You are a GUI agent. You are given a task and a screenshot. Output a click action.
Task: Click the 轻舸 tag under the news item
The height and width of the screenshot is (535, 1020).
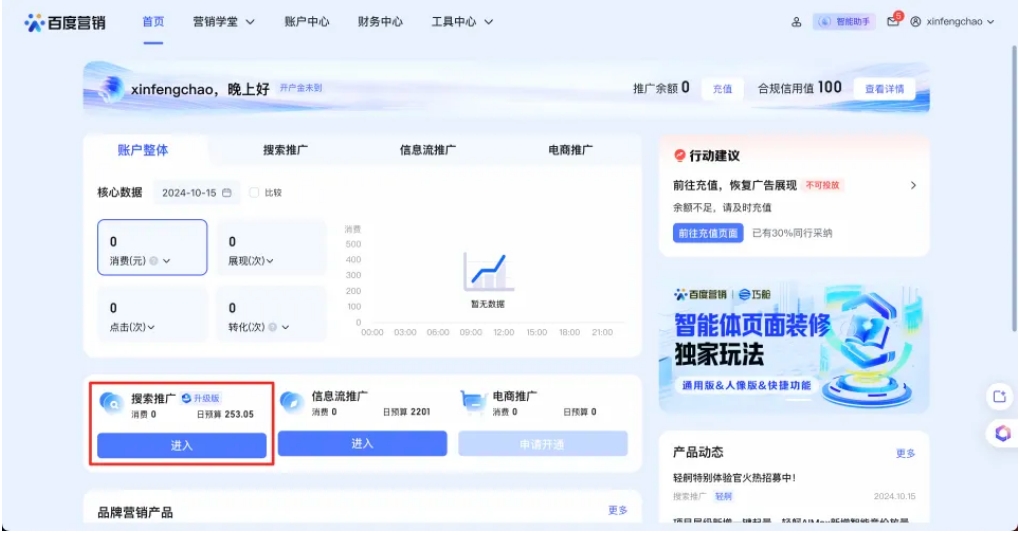click(723, 497)
